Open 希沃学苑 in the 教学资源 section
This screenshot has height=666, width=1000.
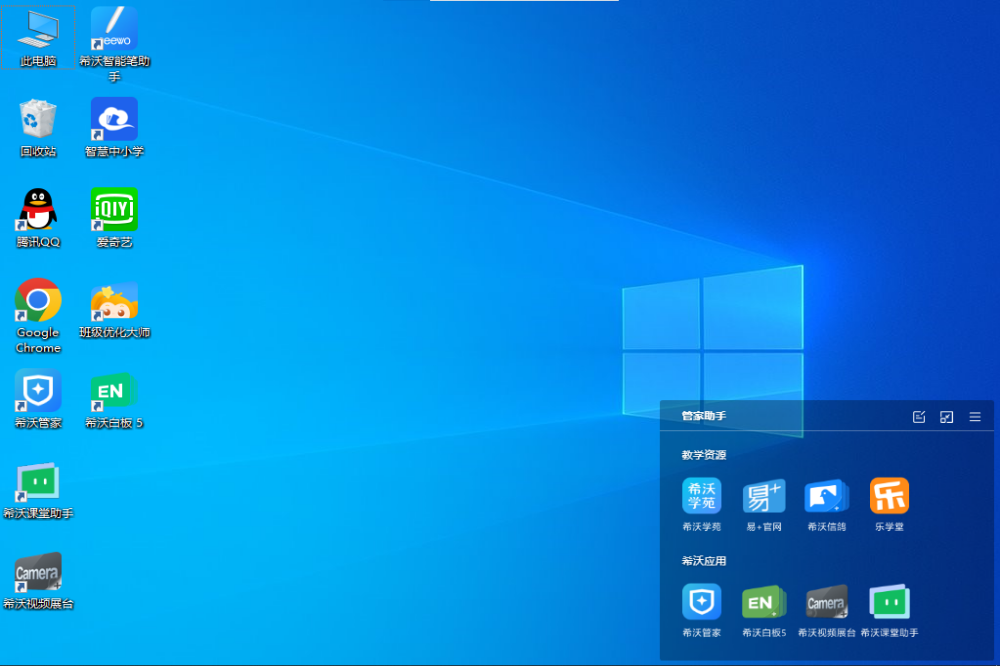click(702, 504)
